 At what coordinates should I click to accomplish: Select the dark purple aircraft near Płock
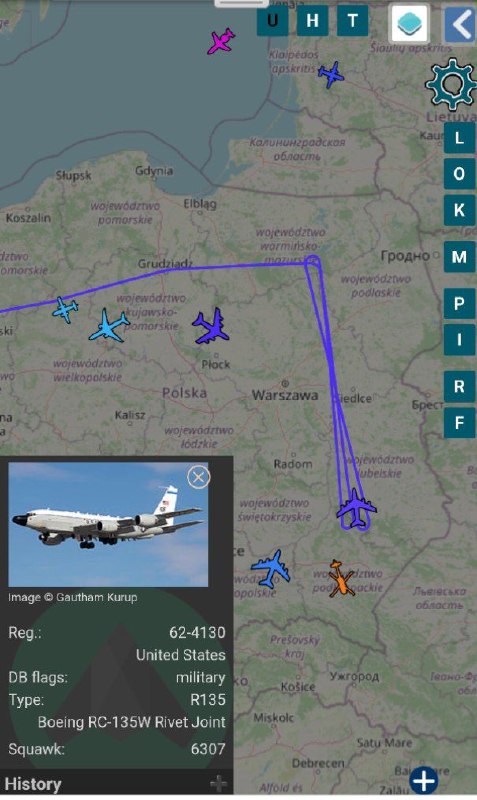211,326
